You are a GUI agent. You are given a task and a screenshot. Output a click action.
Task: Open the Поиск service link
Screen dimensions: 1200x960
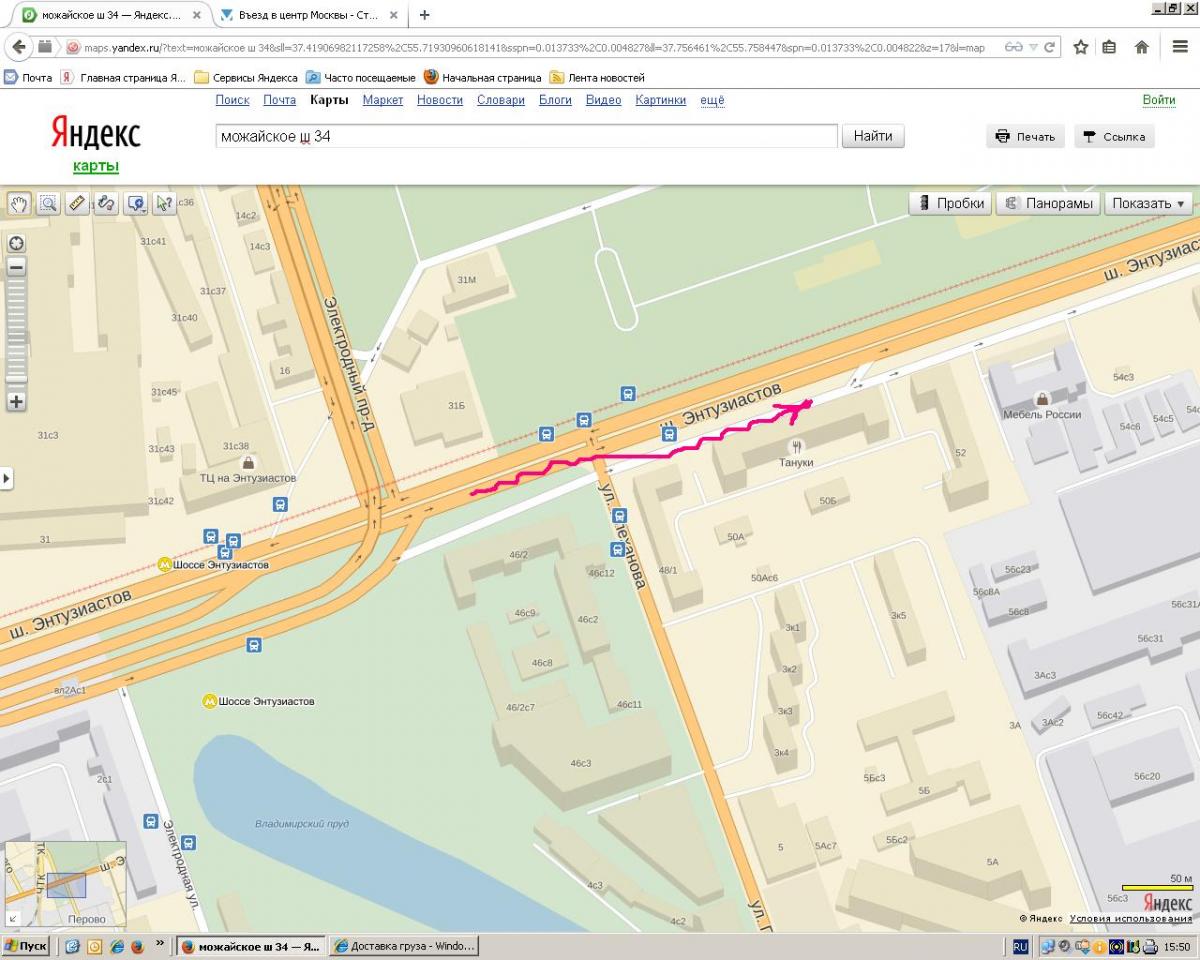(232, 100)
